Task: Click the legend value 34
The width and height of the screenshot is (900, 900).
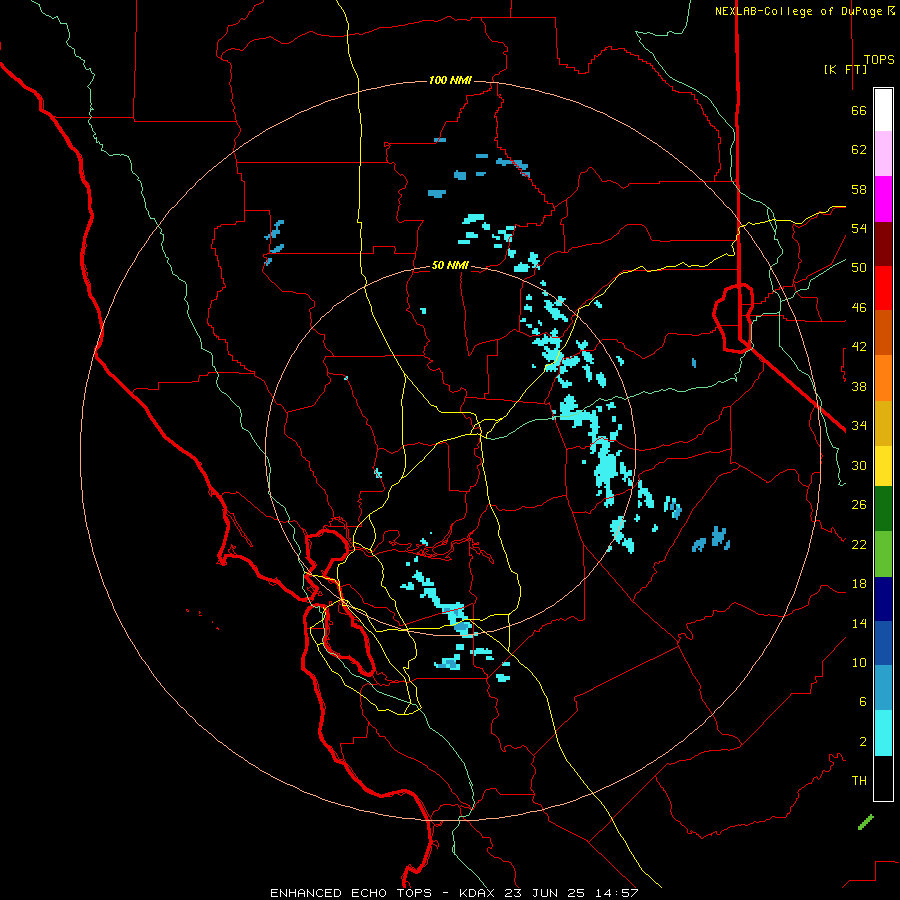Action: tap(859, 425)
